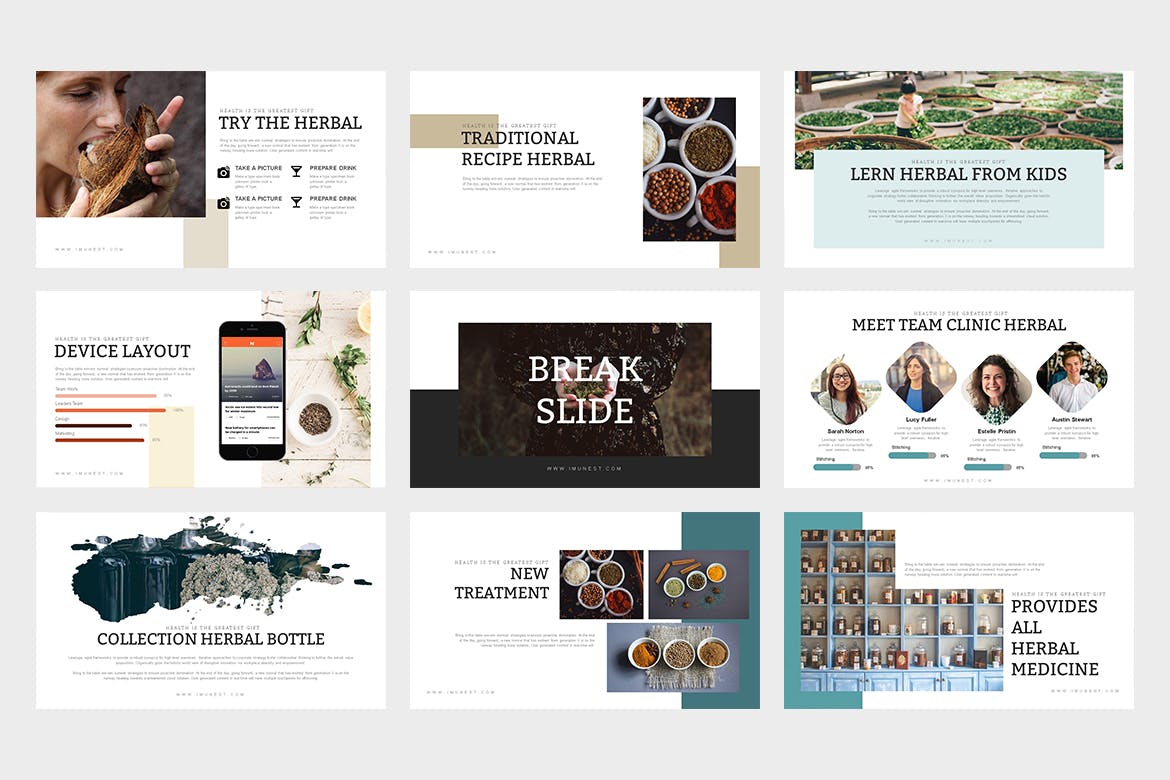The image size is (1170, 780).
Task: Click the Provides All Herbal Medicine heading
Action: tap(1054, 637)
